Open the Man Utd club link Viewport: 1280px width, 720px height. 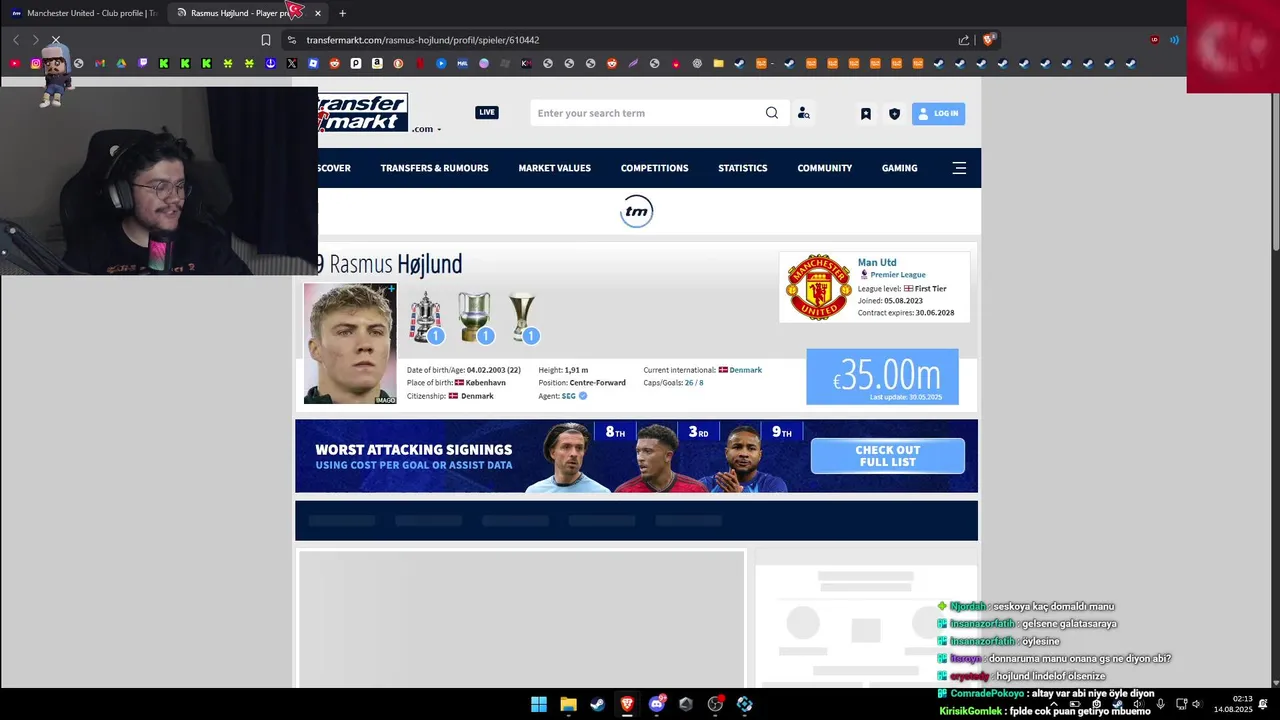click(877, 262)
